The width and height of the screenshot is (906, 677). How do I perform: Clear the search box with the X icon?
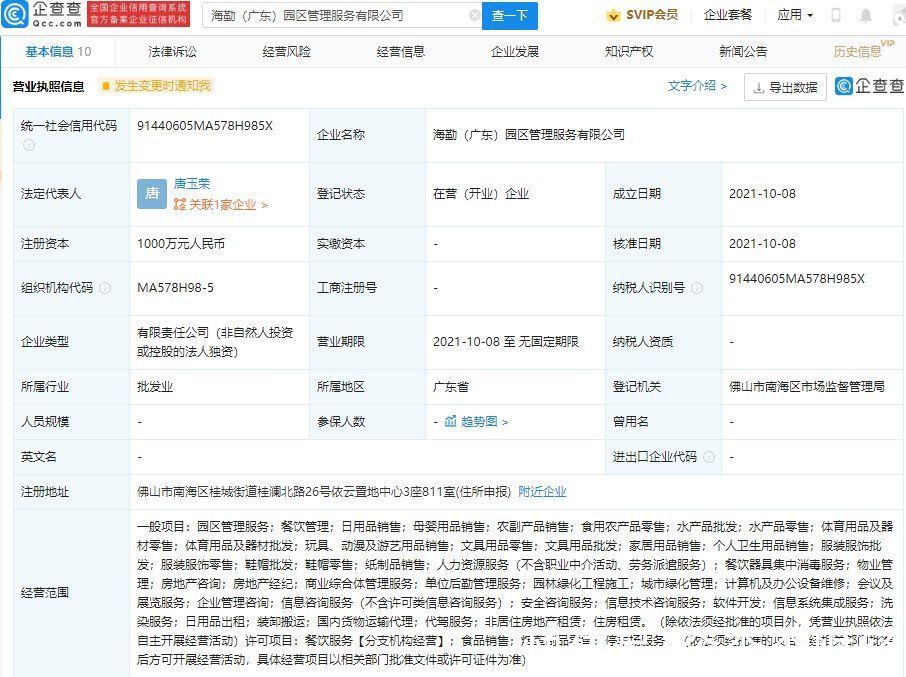[x=474, y=16]
